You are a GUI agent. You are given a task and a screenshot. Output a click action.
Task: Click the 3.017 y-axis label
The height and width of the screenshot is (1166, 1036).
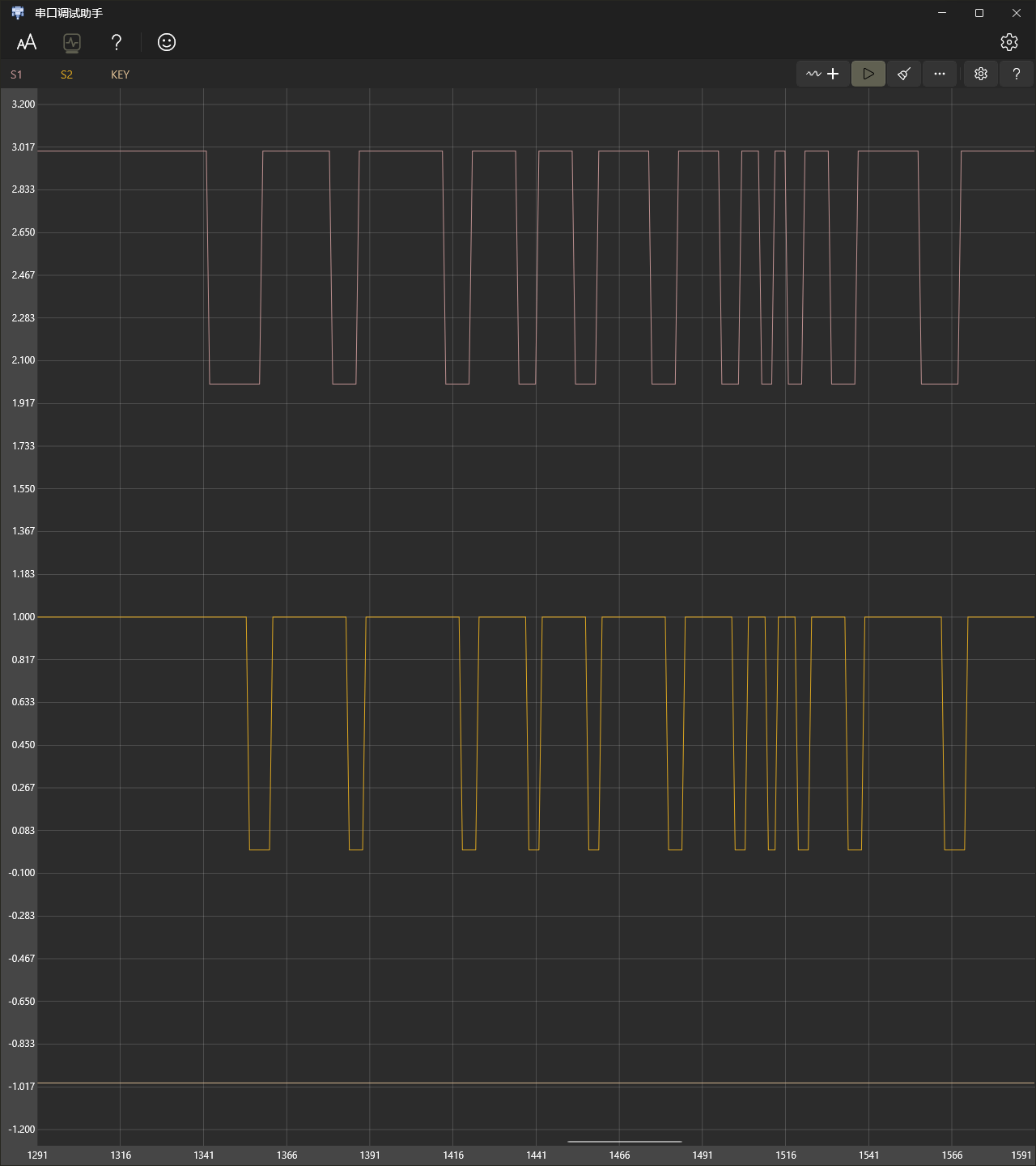23,147
